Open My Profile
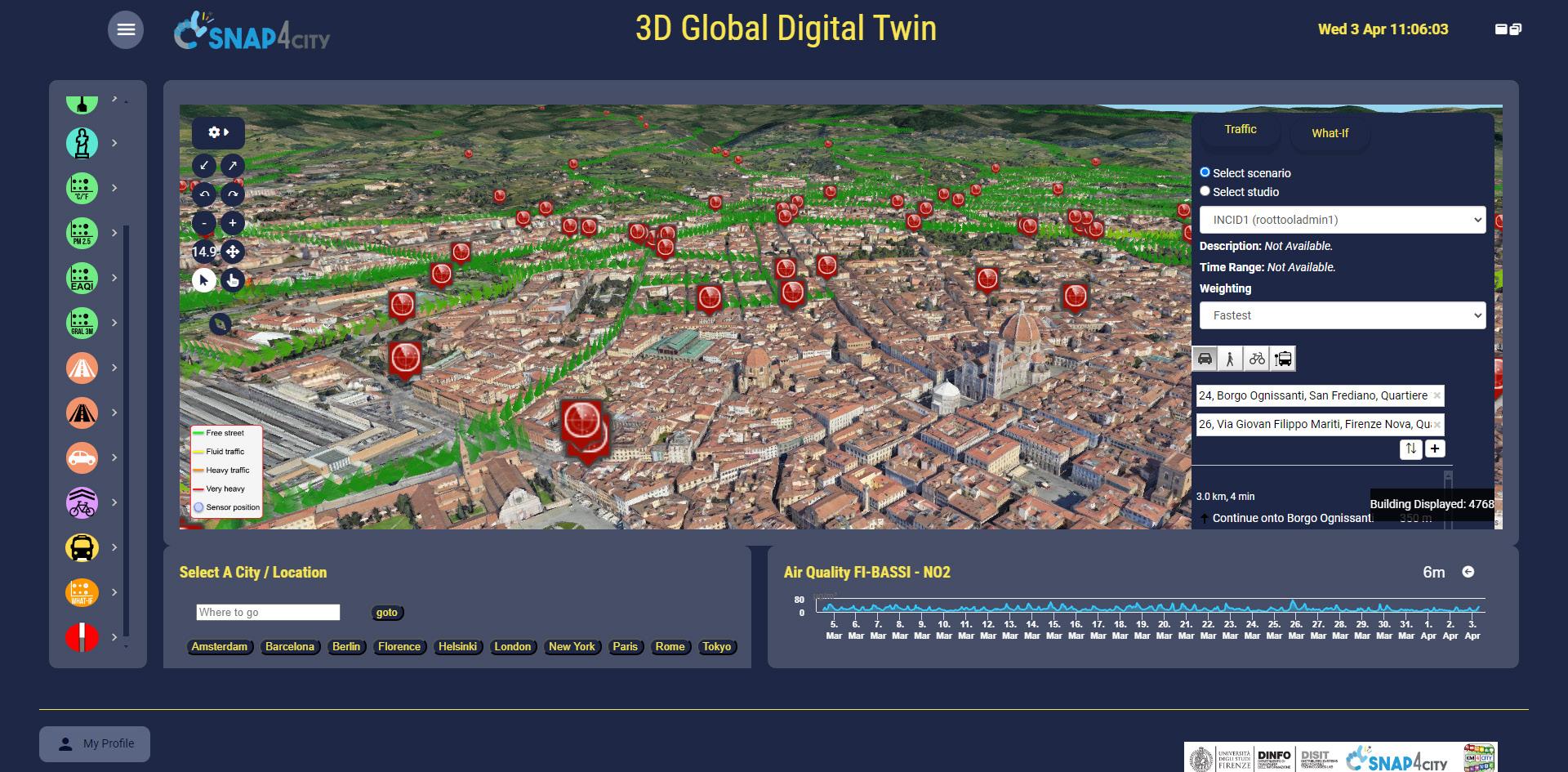Image resolution: width=1568 pixels, height=772 pixels. [95, 744]
